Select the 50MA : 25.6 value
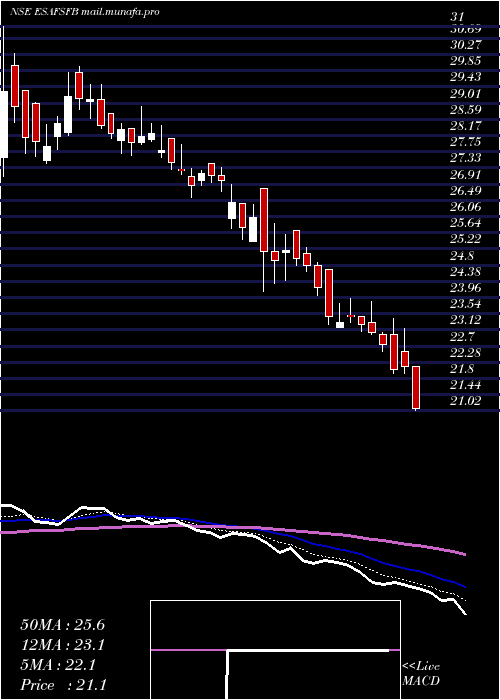Viewport: 500px width, 700px height. [62, 625]
